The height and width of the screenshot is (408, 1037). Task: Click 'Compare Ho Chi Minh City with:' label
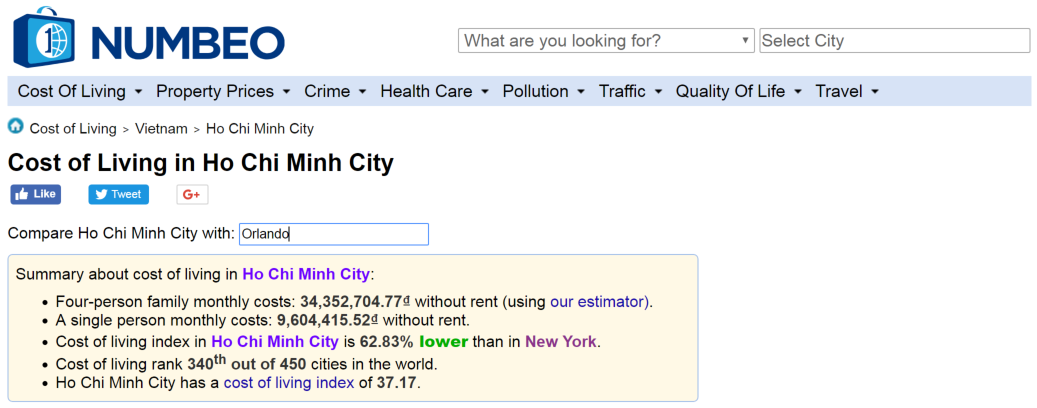tap(121, 234)
